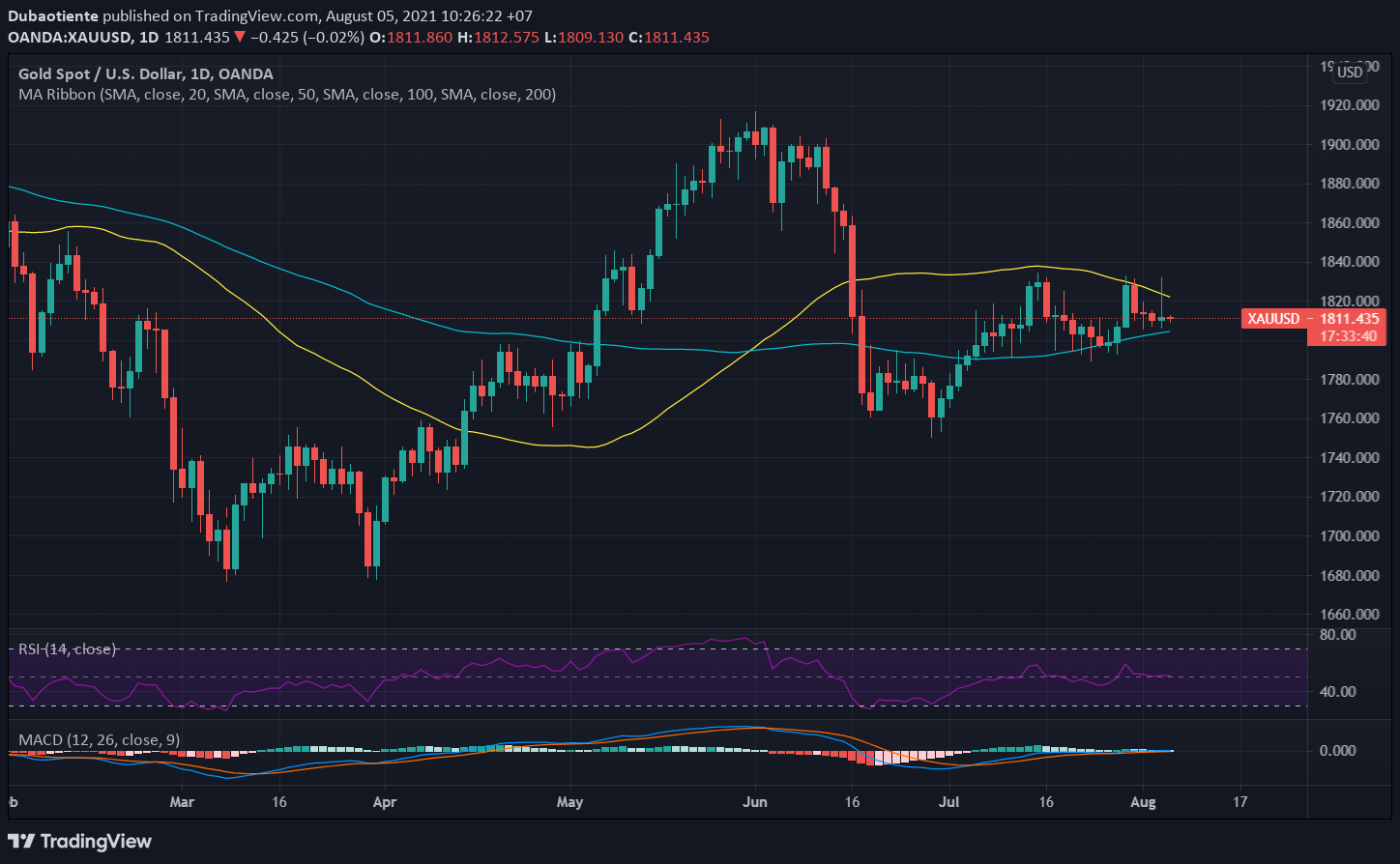The height and width of the screenshot is (864, 1400).
Task: Click the 1700.000 price axis label
Action: (x=1348, y=535)
